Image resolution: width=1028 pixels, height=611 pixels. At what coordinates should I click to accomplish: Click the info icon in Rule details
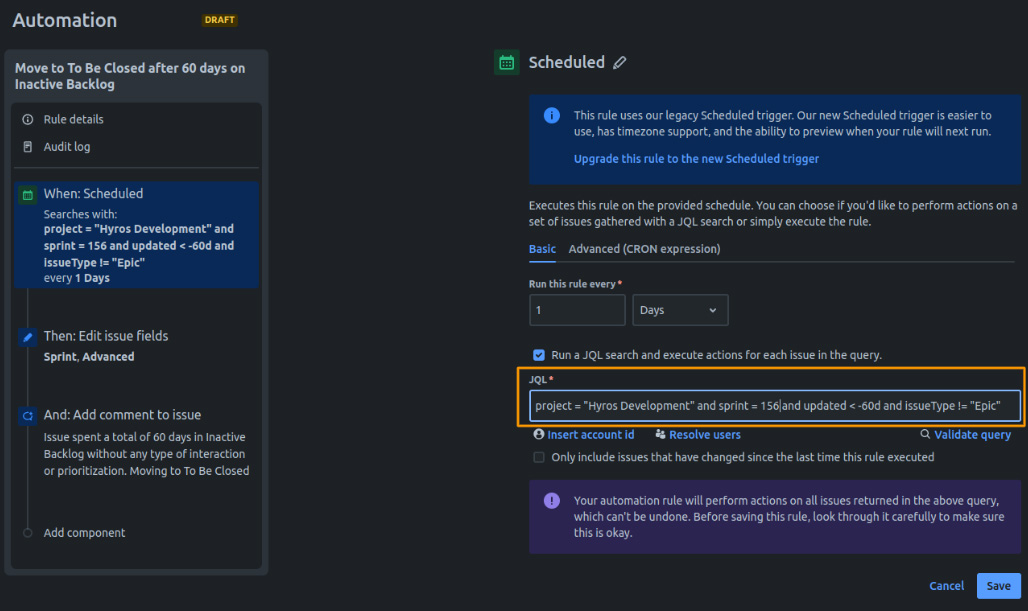click(x=27, y=119)
